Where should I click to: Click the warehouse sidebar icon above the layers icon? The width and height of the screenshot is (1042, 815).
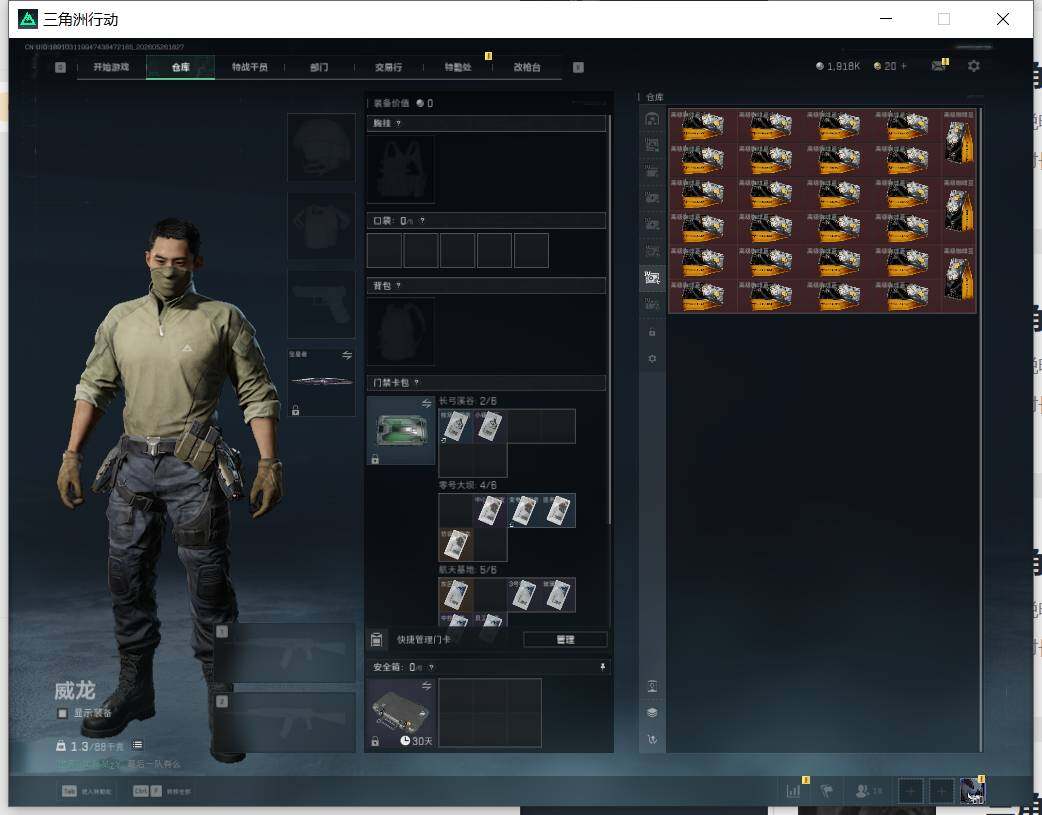pyautogui.click(x=652, y=686)
